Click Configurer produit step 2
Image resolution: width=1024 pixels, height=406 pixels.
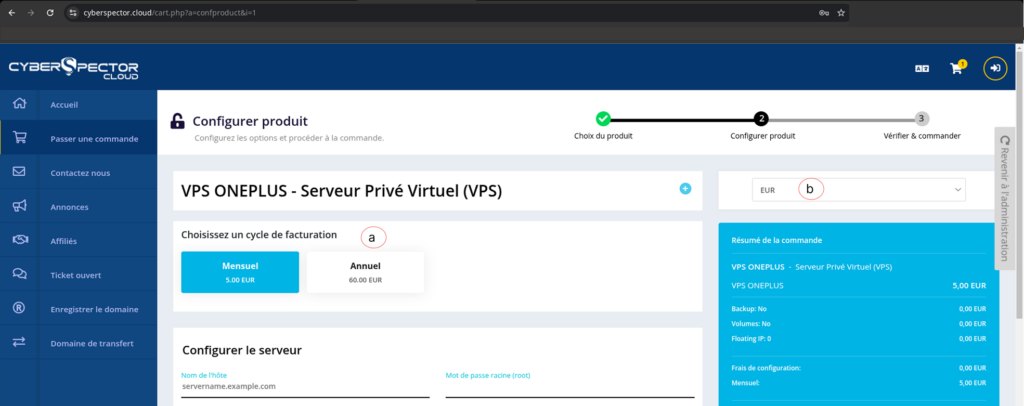(761, 119)
